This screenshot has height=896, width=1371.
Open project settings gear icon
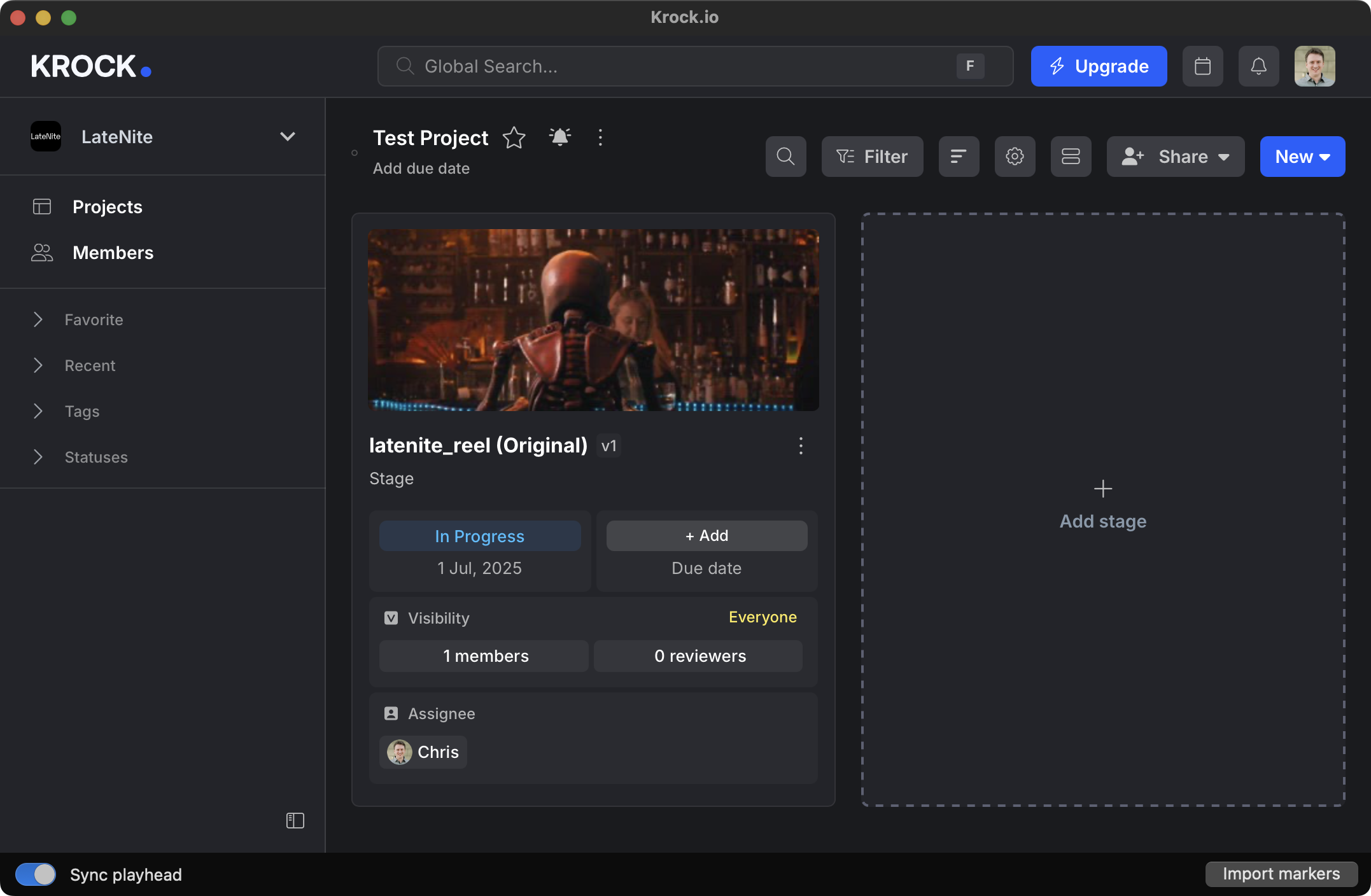tap(1015, 157)
